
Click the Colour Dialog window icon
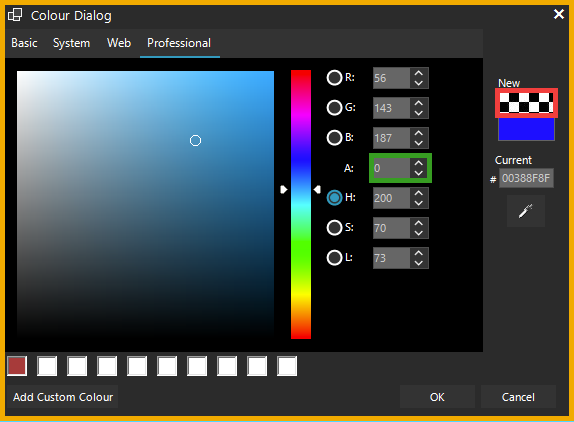click(x=15, y=15)
